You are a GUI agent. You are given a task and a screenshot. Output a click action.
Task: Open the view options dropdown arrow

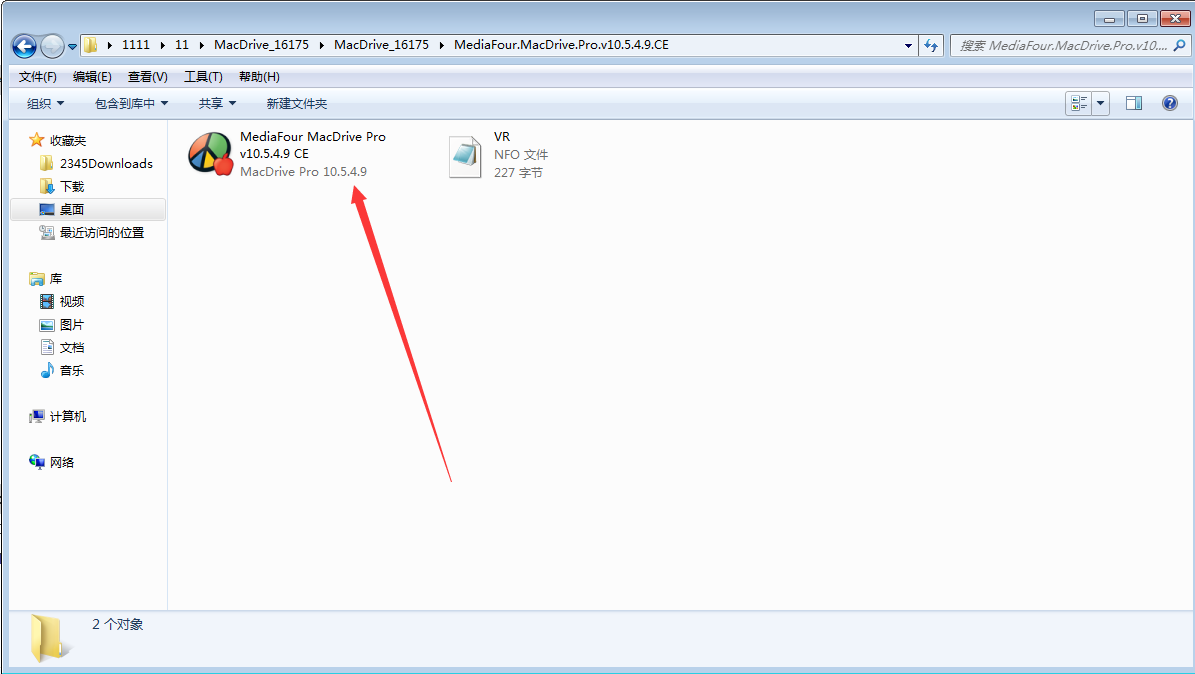coord(1100,104)
